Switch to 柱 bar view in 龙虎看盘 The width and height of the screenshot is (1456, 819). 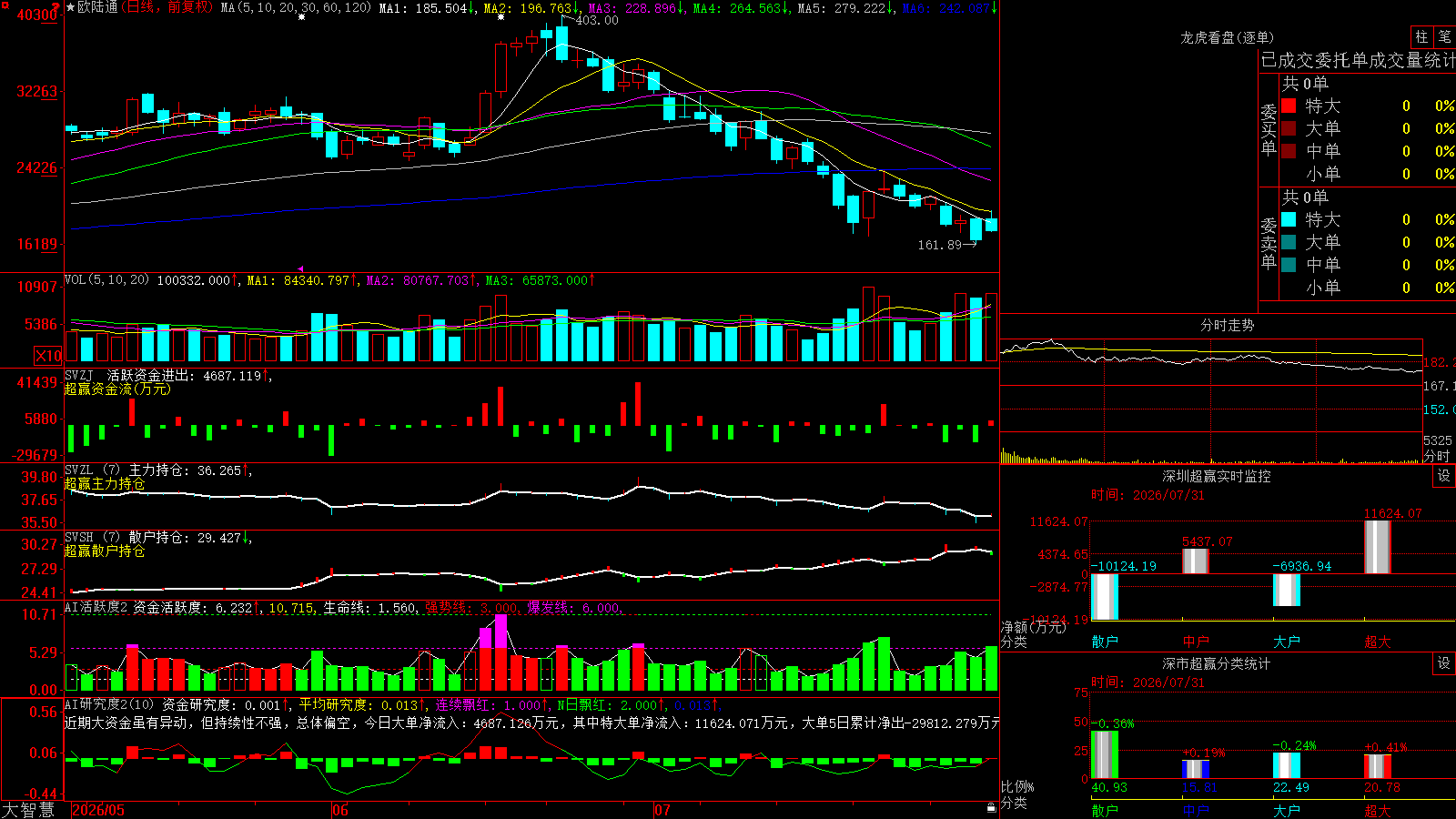coord(1421,36)
